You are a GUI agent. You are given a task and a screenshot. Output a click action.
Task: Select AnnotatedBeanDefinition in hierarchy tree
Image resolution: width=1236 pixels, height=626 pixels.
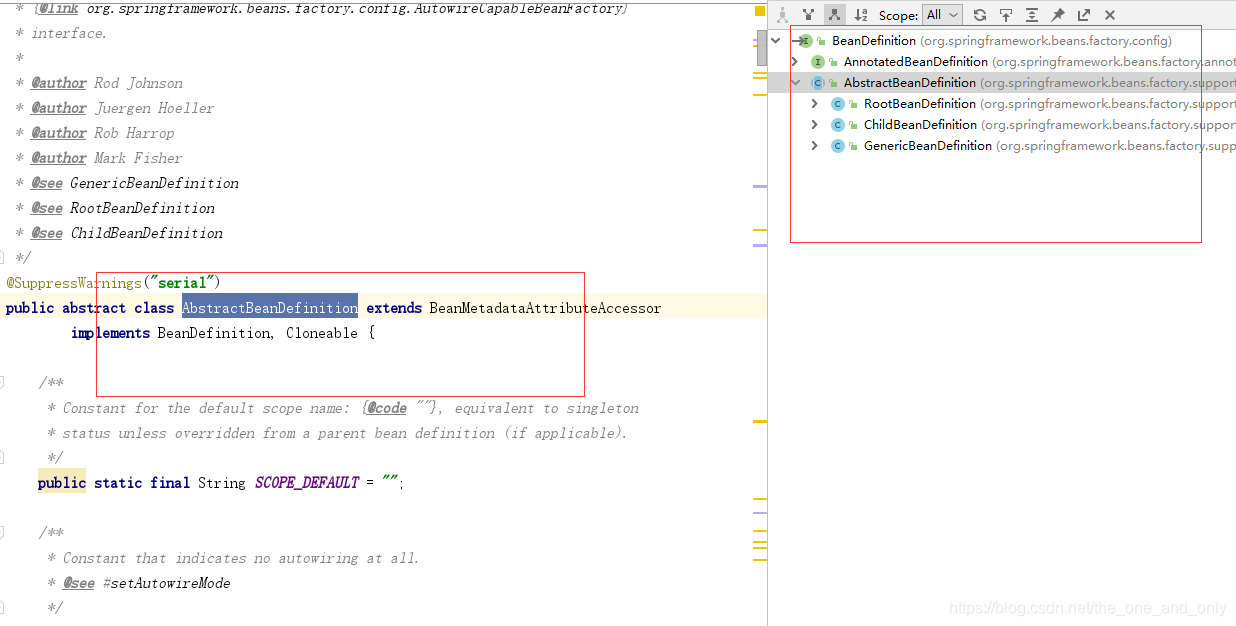coord(1002,62)
